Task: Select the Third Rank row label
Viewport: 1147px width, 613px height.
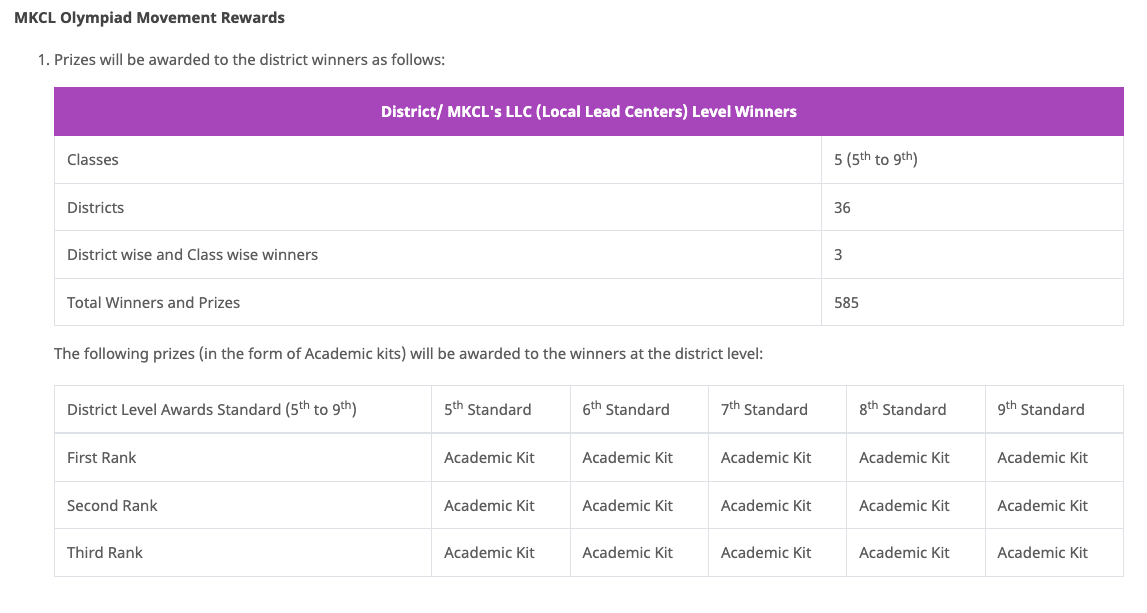Action: pyautogui.click(x=105, y=552)
